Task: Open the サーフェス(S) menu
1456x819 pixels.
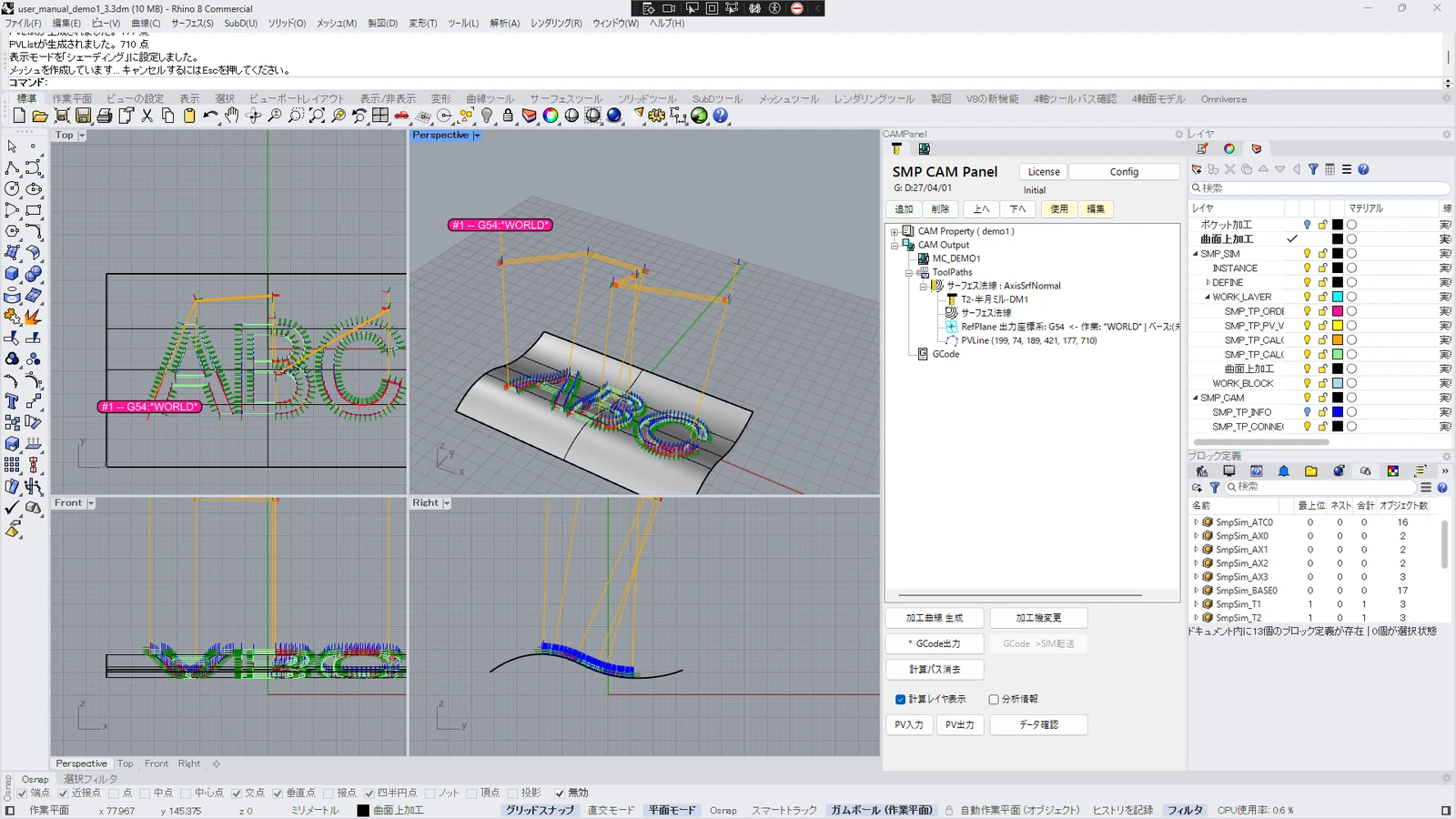Action: [x=192, y=23]
